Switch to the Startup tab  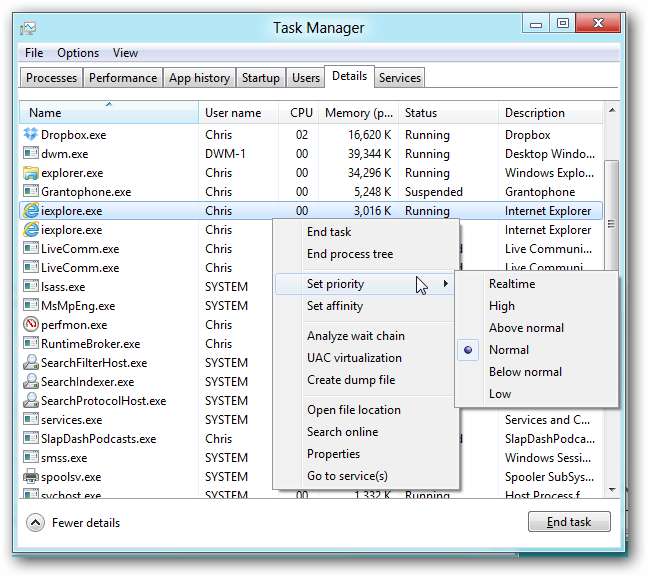[261, 78]
